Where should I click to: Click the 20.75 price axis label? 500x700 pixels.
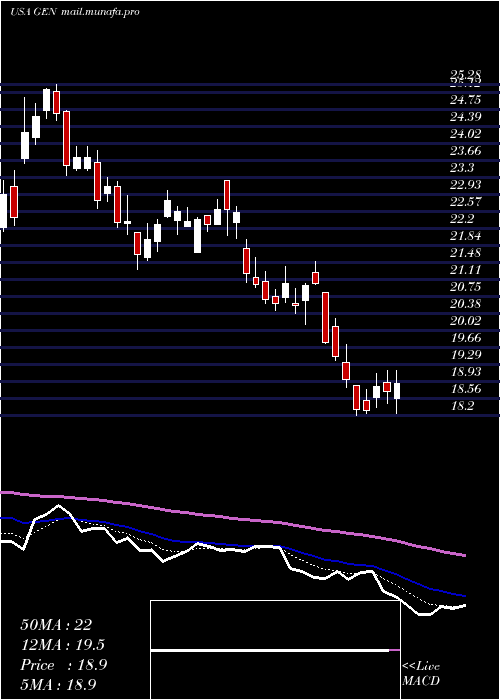click(x=466, y=287)
